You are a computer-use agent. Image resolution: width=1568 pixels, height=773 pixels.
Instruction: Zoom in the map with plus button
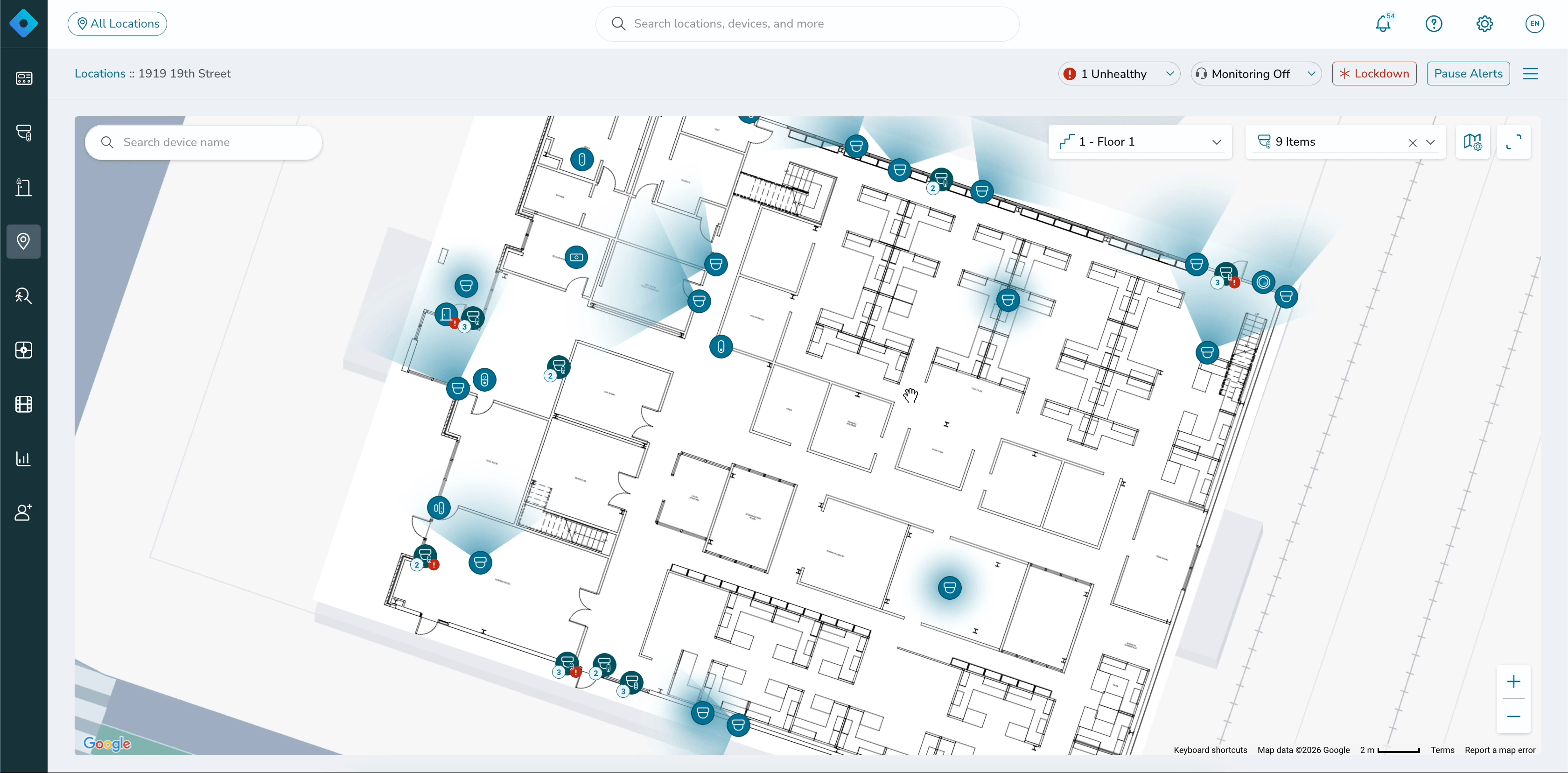click(x=1513, y=681)
